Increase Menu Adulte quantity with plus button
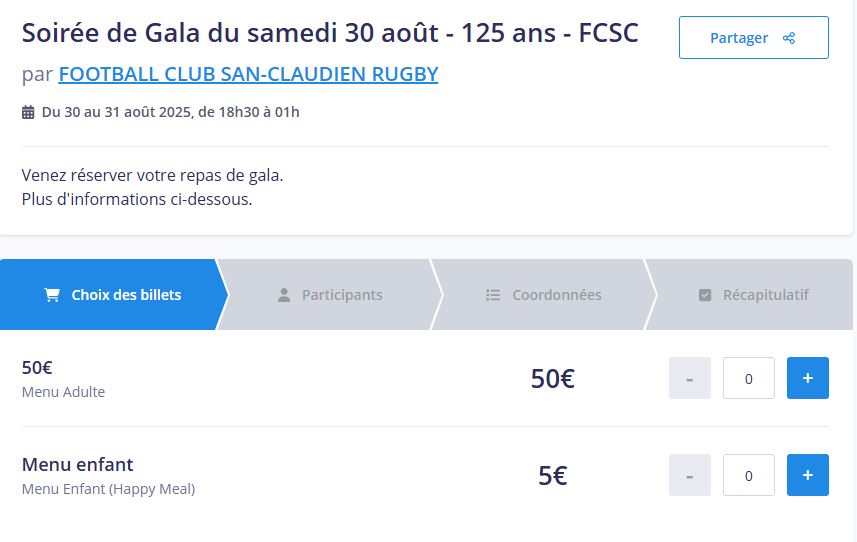 (x=808, y=378)
